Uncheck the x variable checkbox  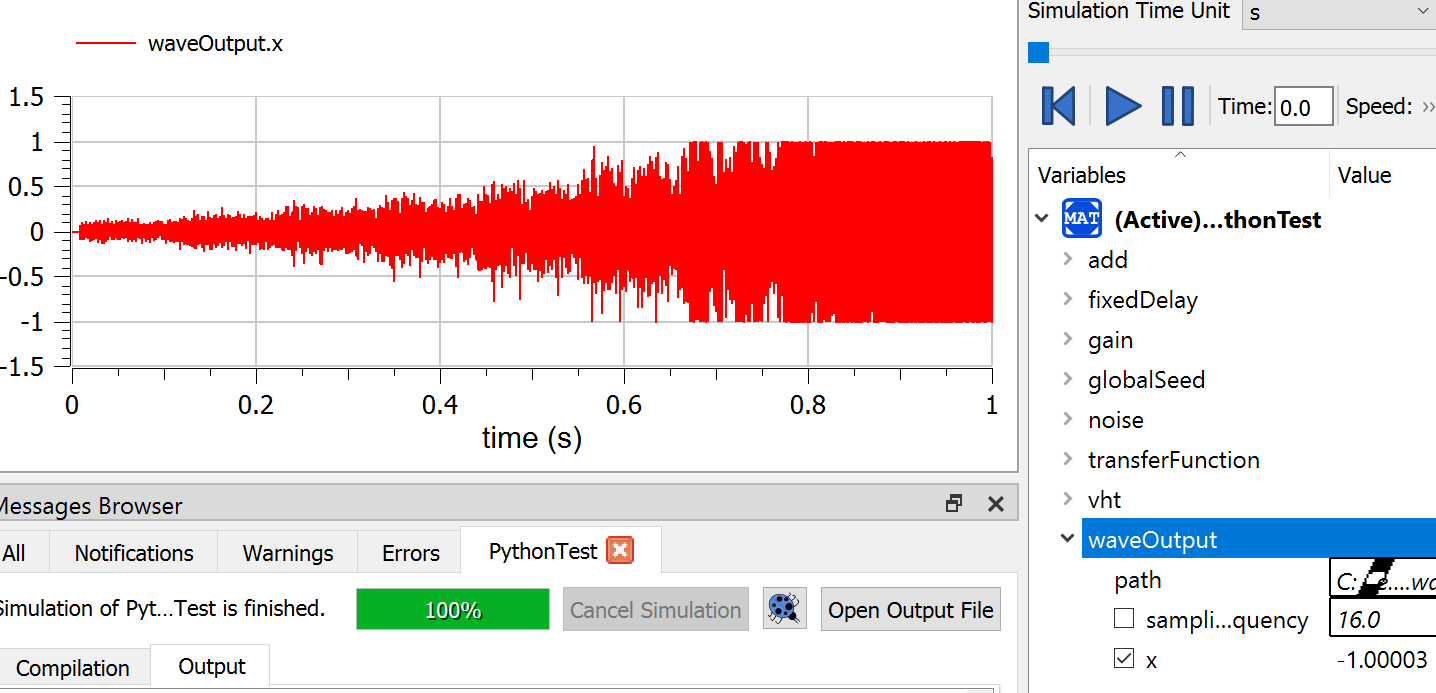(1124, 660)
